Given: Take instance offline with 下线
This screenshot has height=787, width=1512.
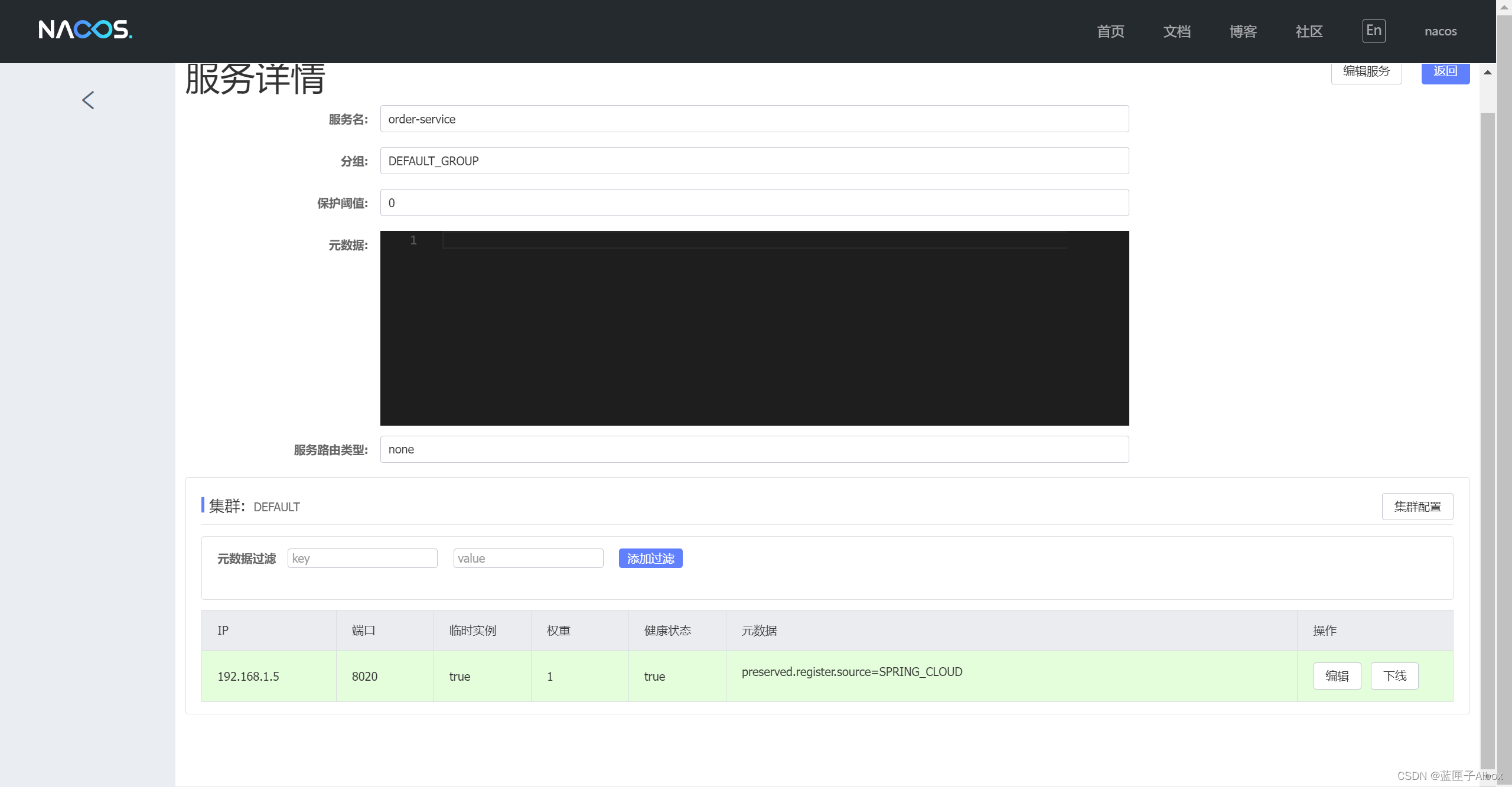Looking at the screenshot, I should click(1394, 676).
